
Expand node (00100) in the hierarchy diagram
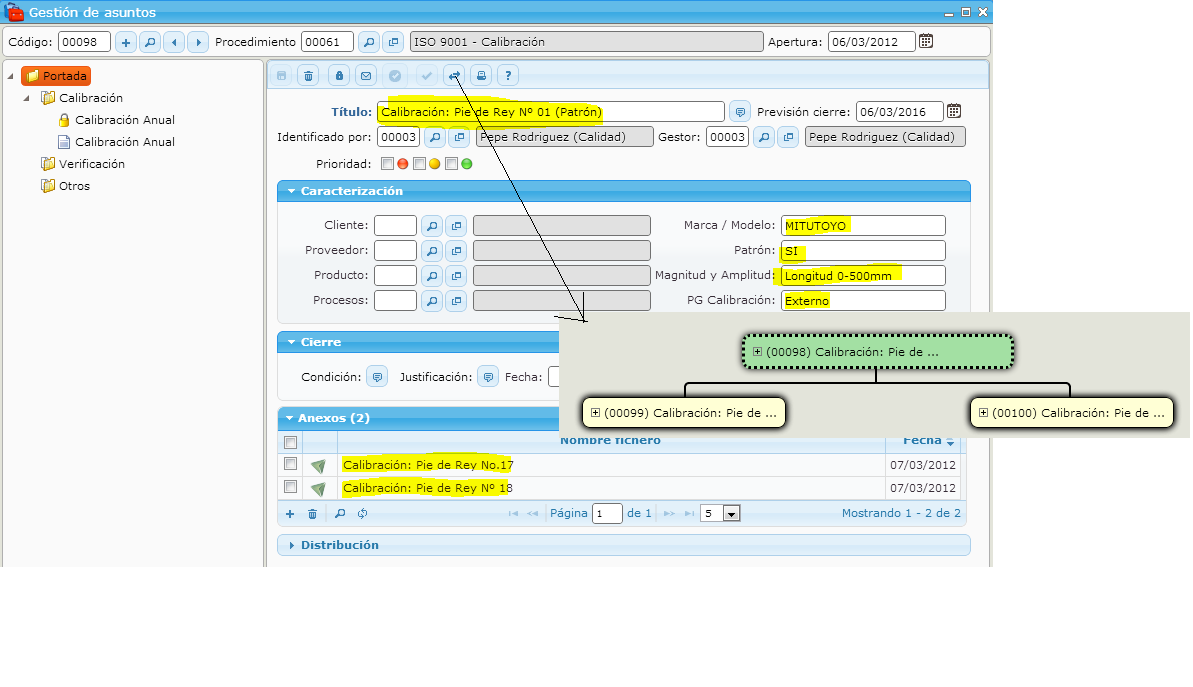[x=983, y=412]
